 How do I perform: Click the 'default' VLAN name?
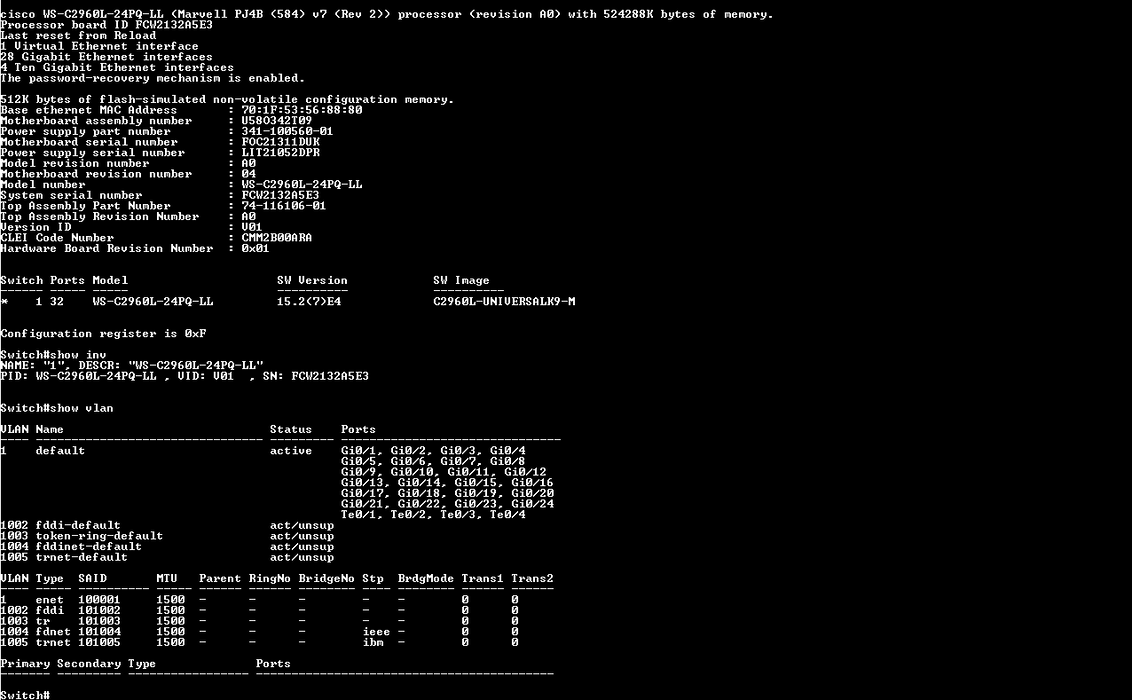click(x=60, y=451)
